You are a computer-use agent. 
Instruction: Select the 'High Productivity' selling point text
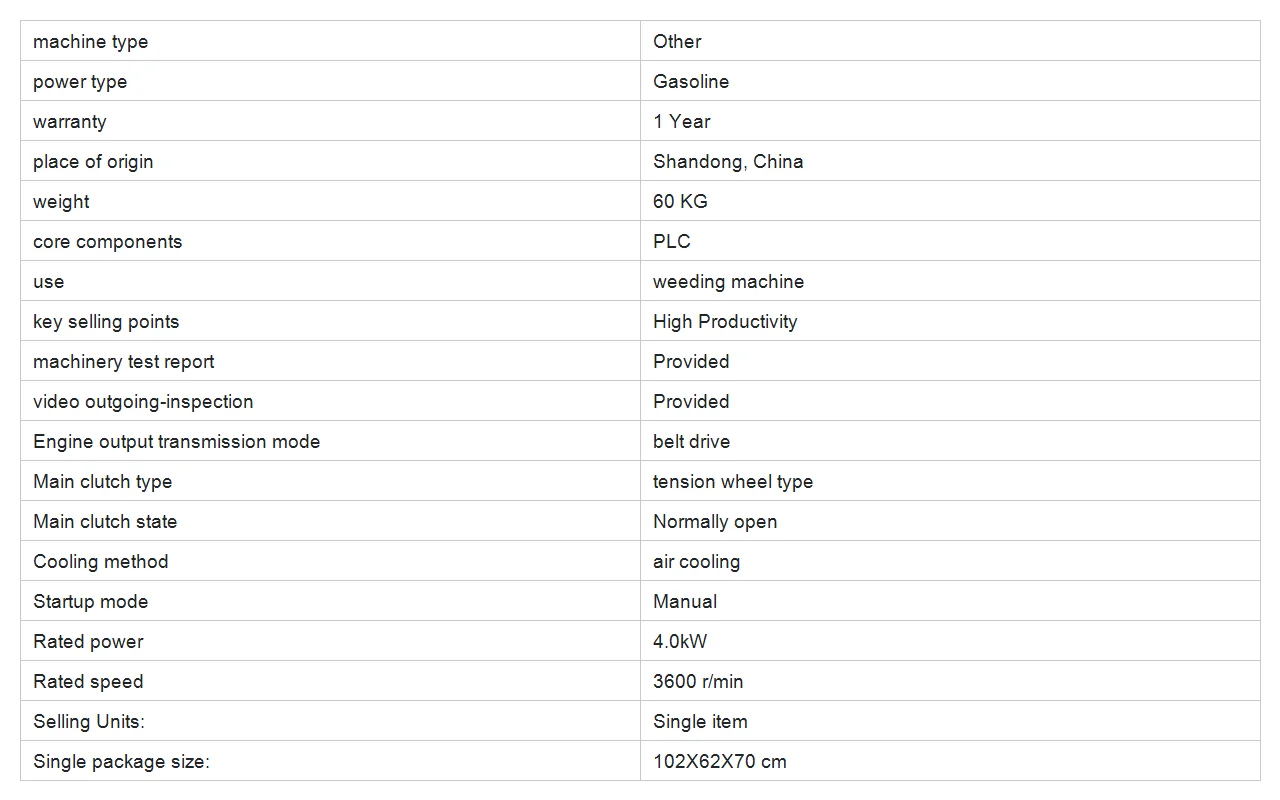point(725,321)
